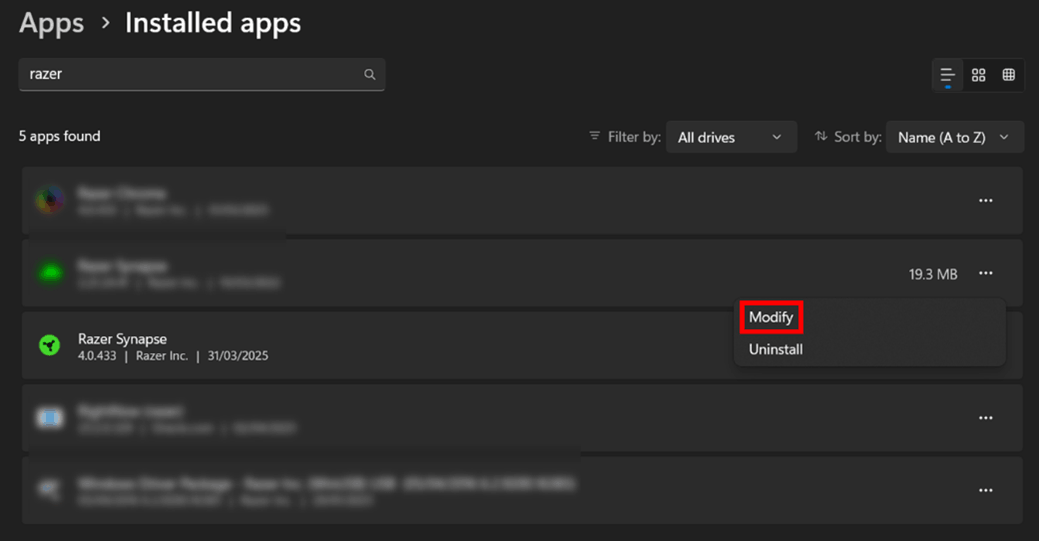Click the sort arrows icon beside Sort by
The height and width of the screenshot is (541, 1039).
point(821,136)
